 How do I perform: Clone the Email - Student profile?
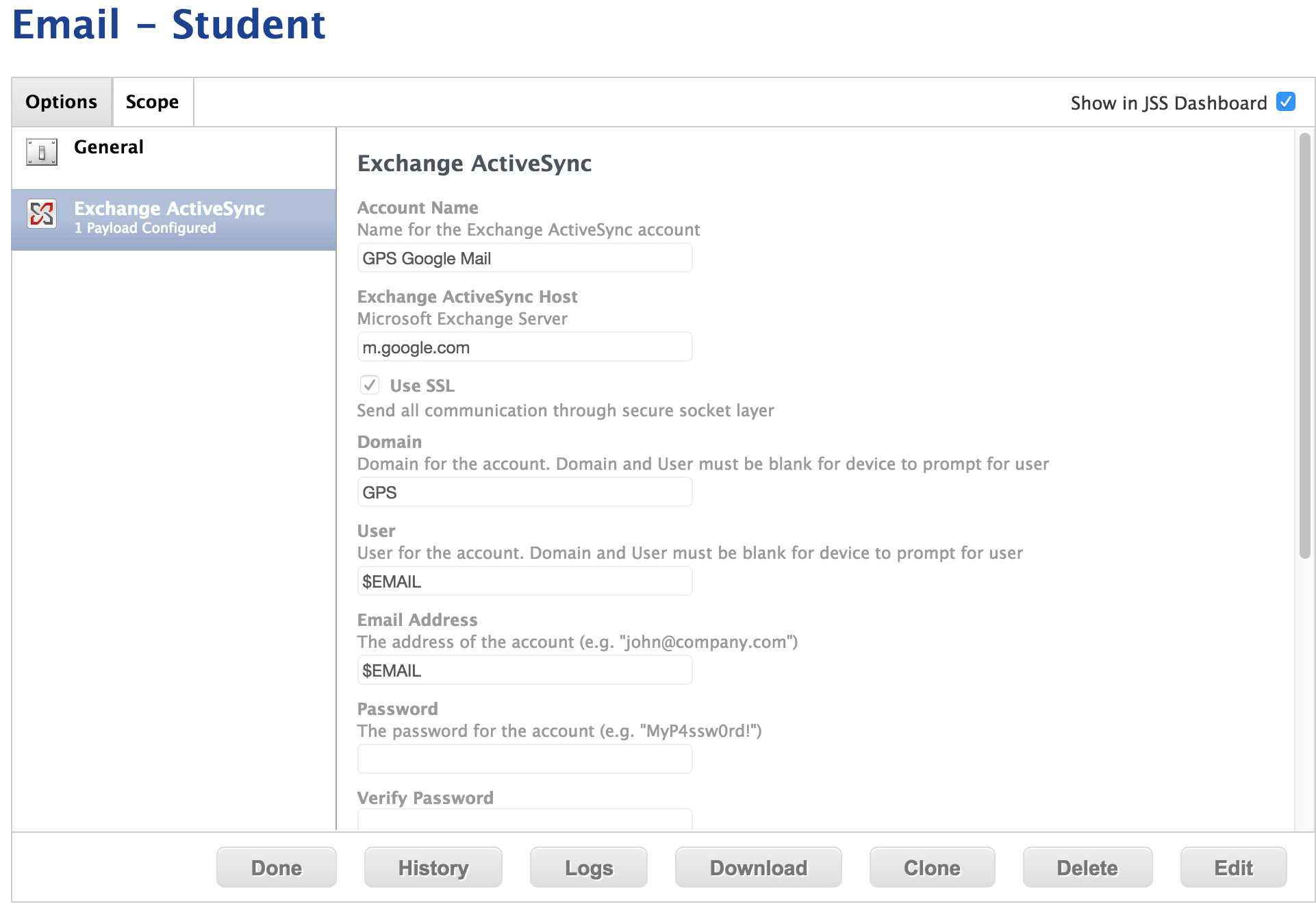click(933, 868)
